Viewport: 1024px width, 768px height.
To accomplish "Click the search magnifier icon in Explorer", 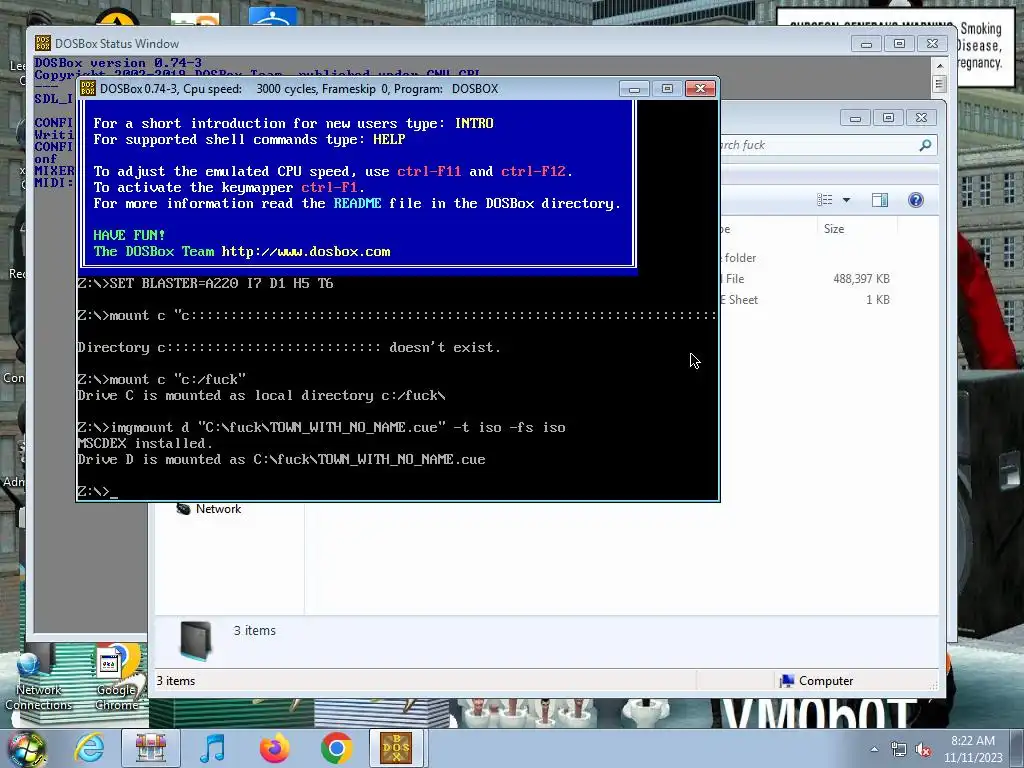I will [x=925, y=145].
